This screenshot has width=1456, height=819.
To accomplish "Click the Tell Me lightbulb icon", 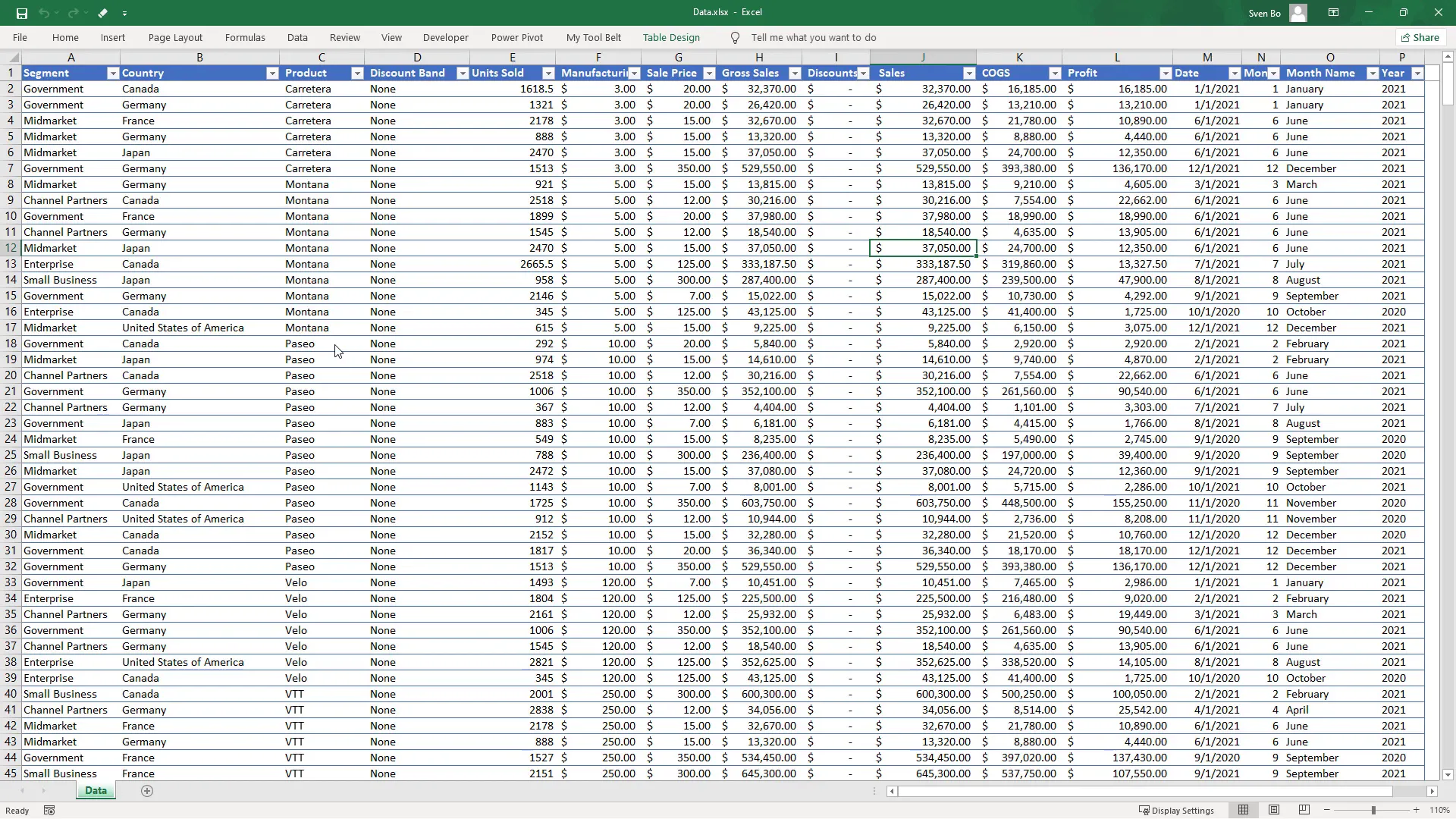I will point(735,38).
